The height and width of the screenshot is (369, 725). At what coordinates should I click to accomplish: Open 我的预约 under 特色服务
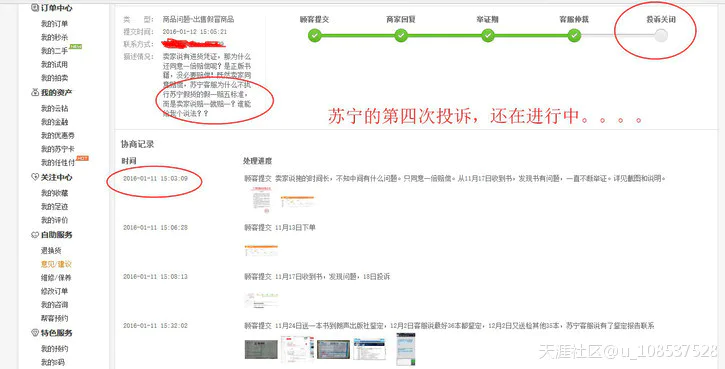[x=55, y=349]
